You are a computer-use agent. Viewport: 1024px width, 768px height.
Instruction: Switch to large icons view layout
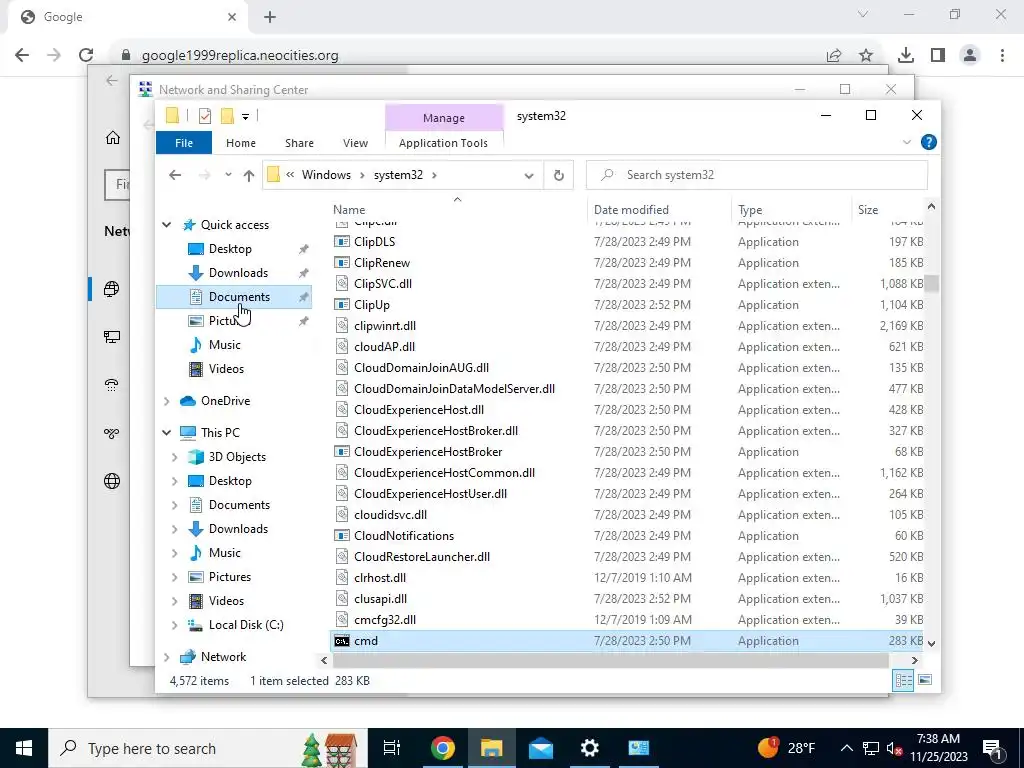pos(925,680)
